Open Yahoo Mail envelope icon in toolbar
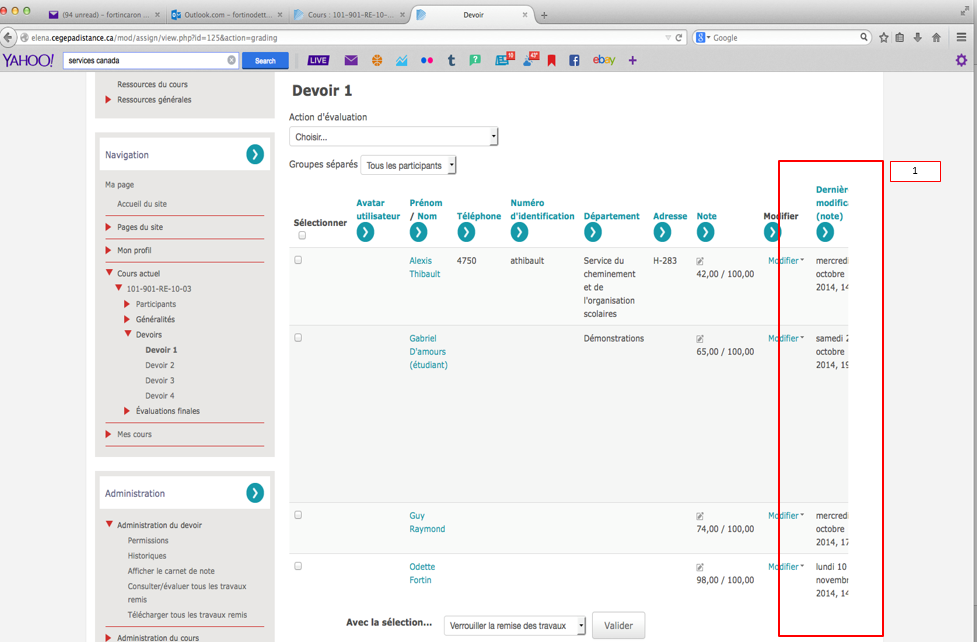 pos(351,60)
